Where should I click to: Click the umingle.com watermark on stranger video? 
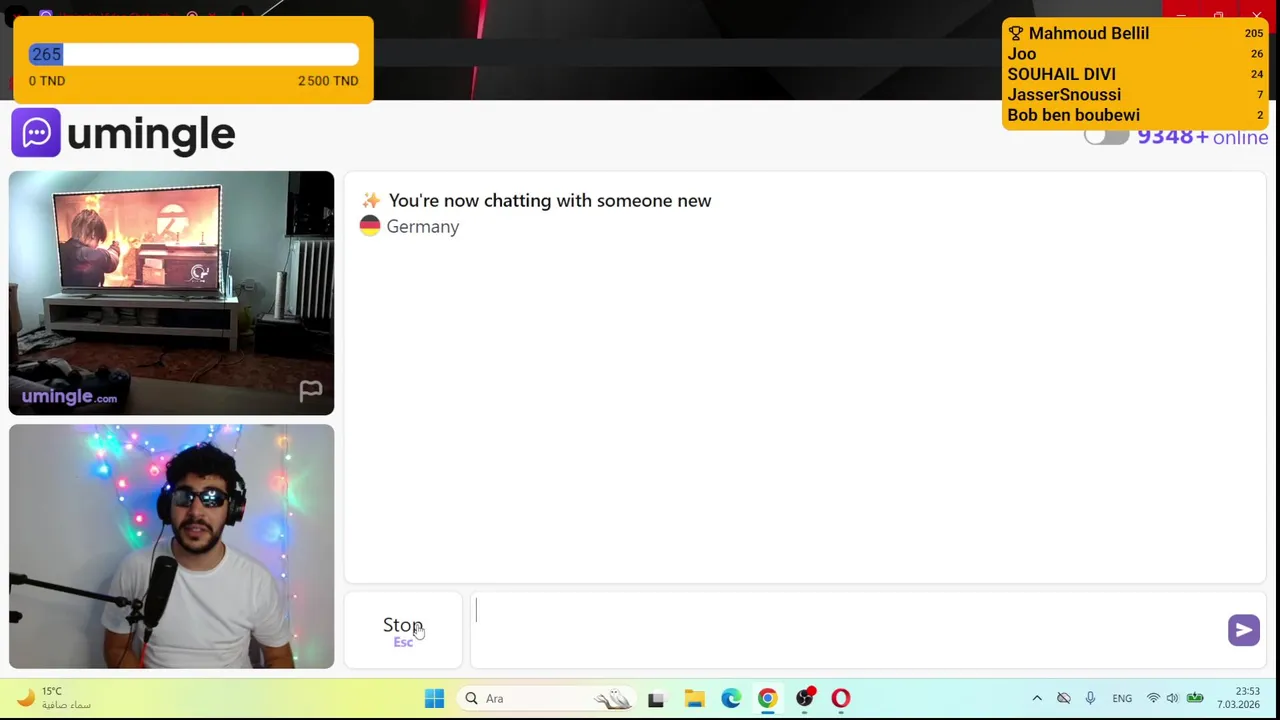69,397
